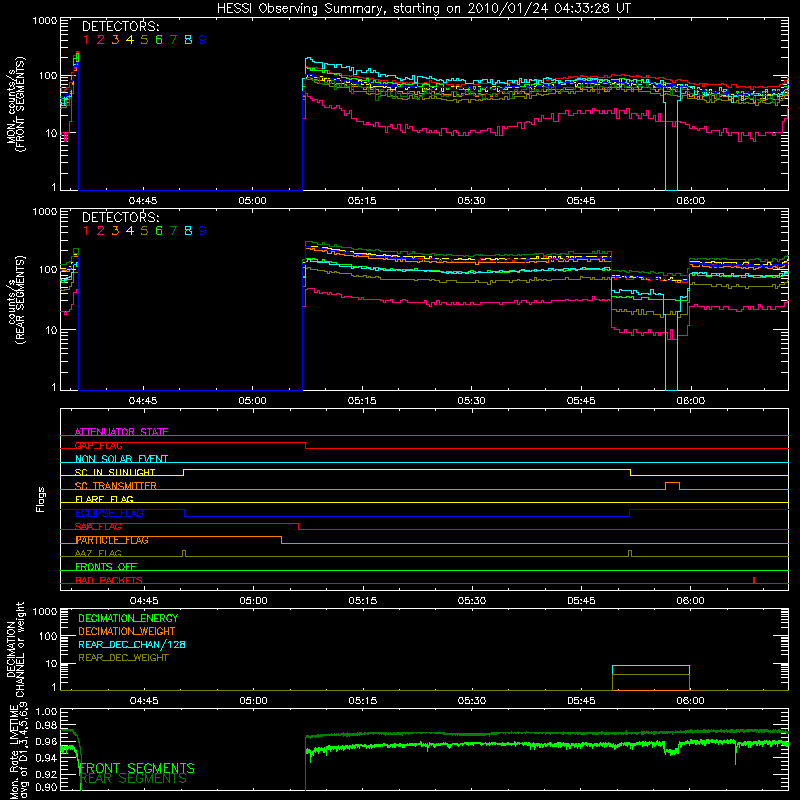Click the DECIMATION_ENERGY legend entry
The height and width of the screenshot is (800, 800).
pos(128,618)
